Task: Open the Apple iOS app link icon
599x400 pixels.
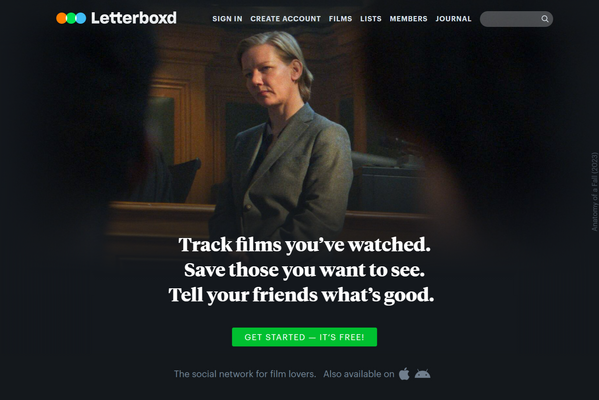Action: coord(404,374)
